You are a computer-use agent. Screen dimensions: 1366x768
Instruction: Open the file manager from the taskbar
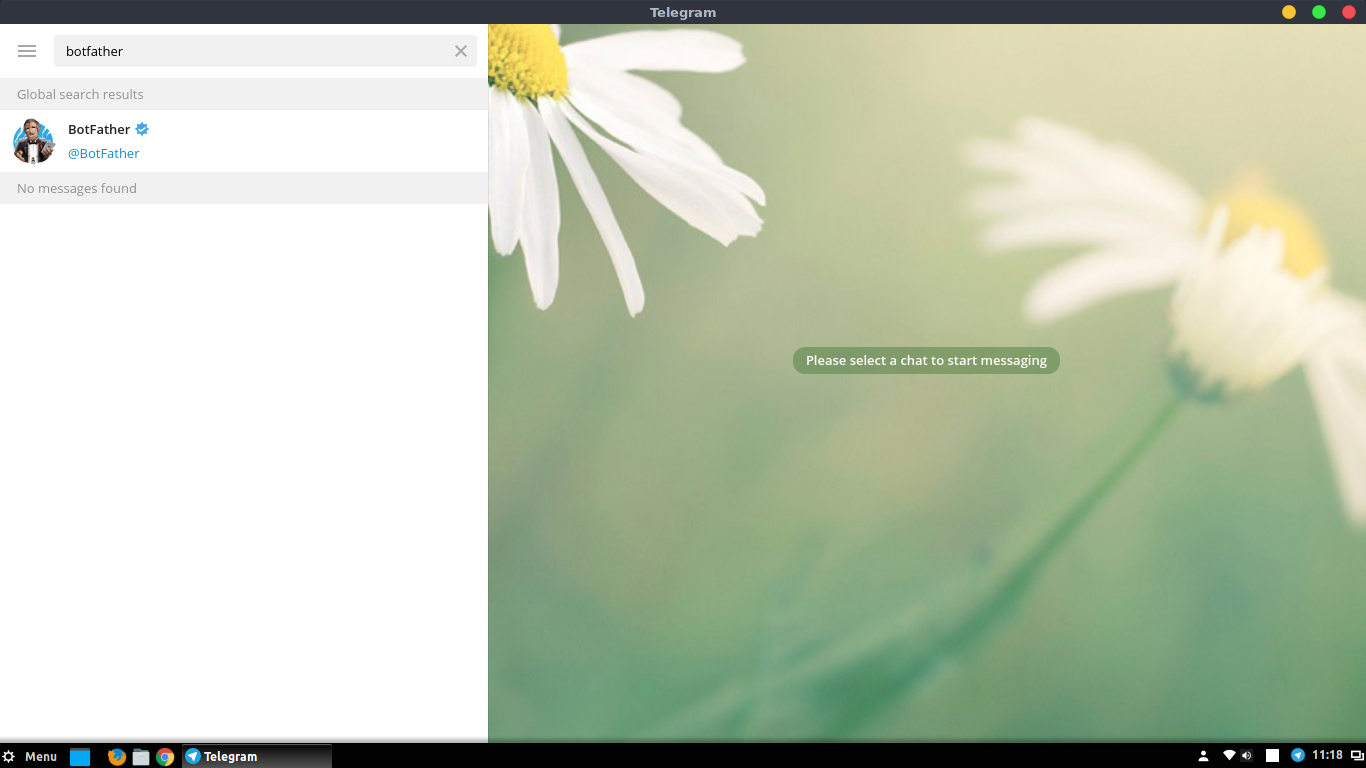pyautogui.click(x=141, y=757)
